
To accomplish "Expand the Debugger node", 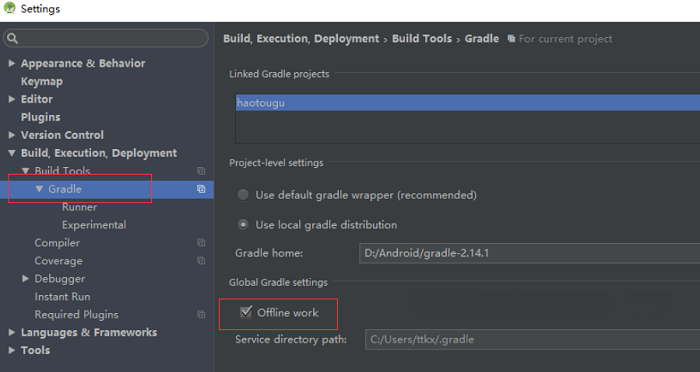I will tap(25, 279).
